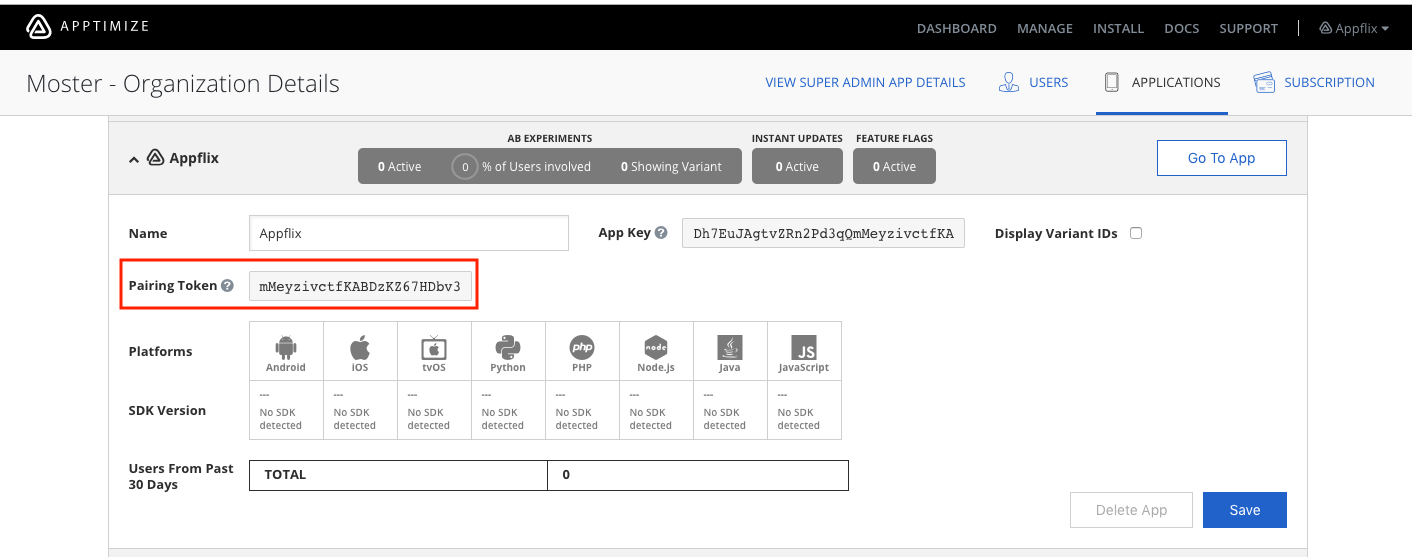
Task: Click the Feature Flags 0 Active badge
Action: point(894,167)
